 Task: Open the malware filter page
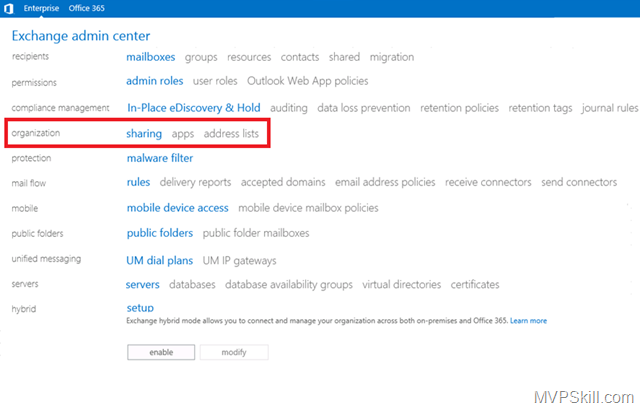(160, 158)
